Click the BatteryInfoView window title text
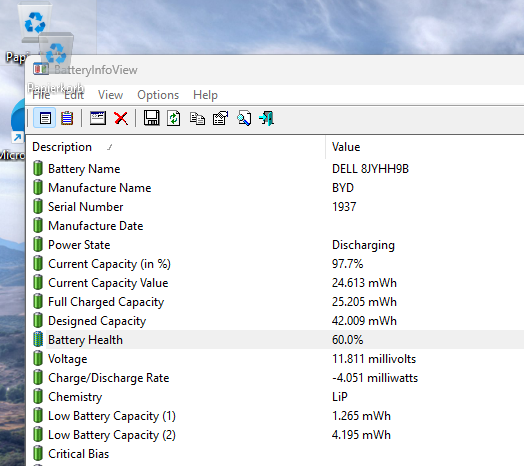 point(96,70)
